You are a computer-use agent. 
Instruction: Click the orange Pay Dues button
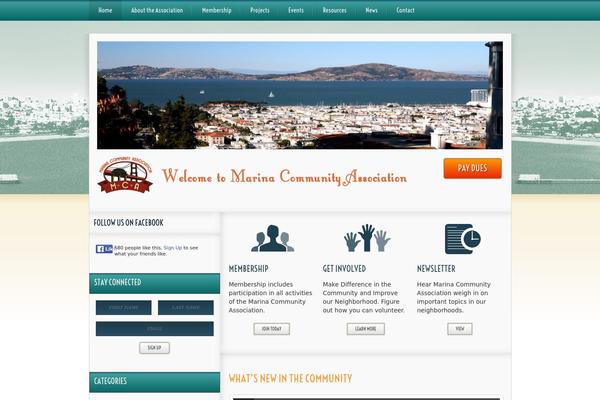tap(473, 168)
